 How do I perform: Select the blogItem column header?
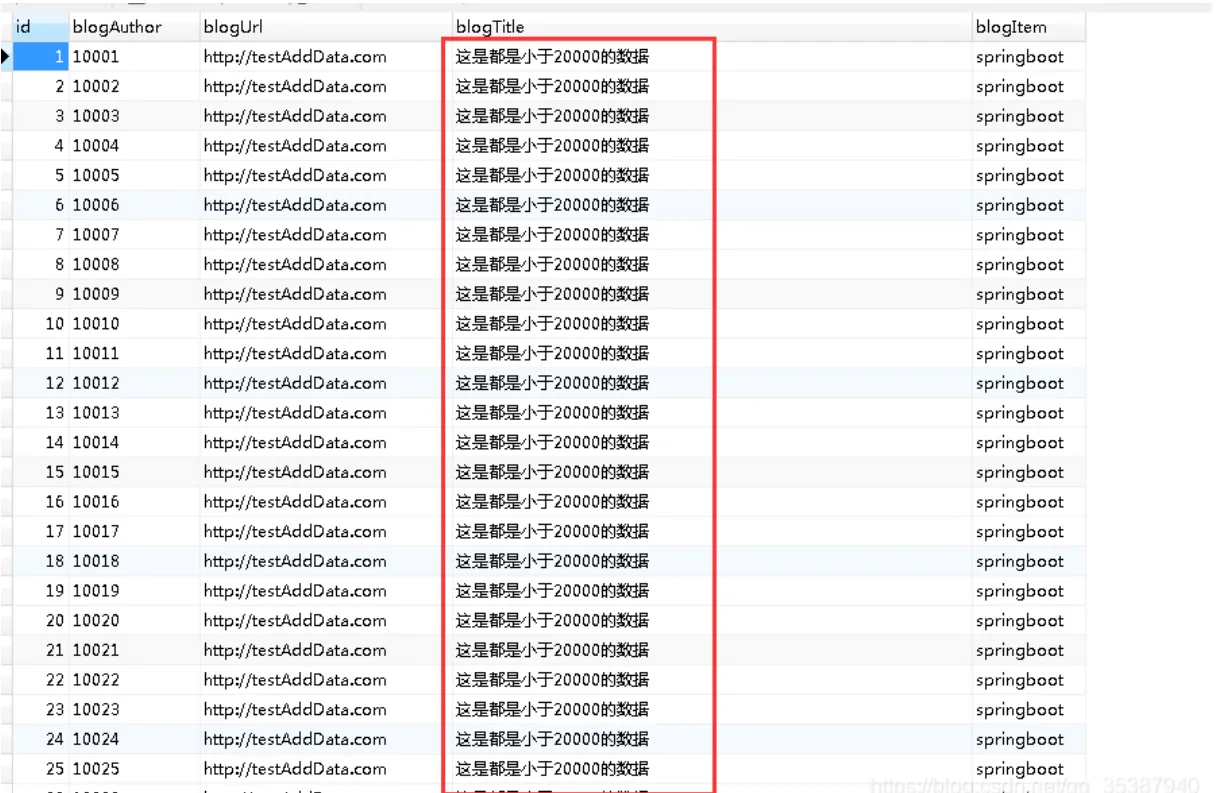coord(1028,27)
